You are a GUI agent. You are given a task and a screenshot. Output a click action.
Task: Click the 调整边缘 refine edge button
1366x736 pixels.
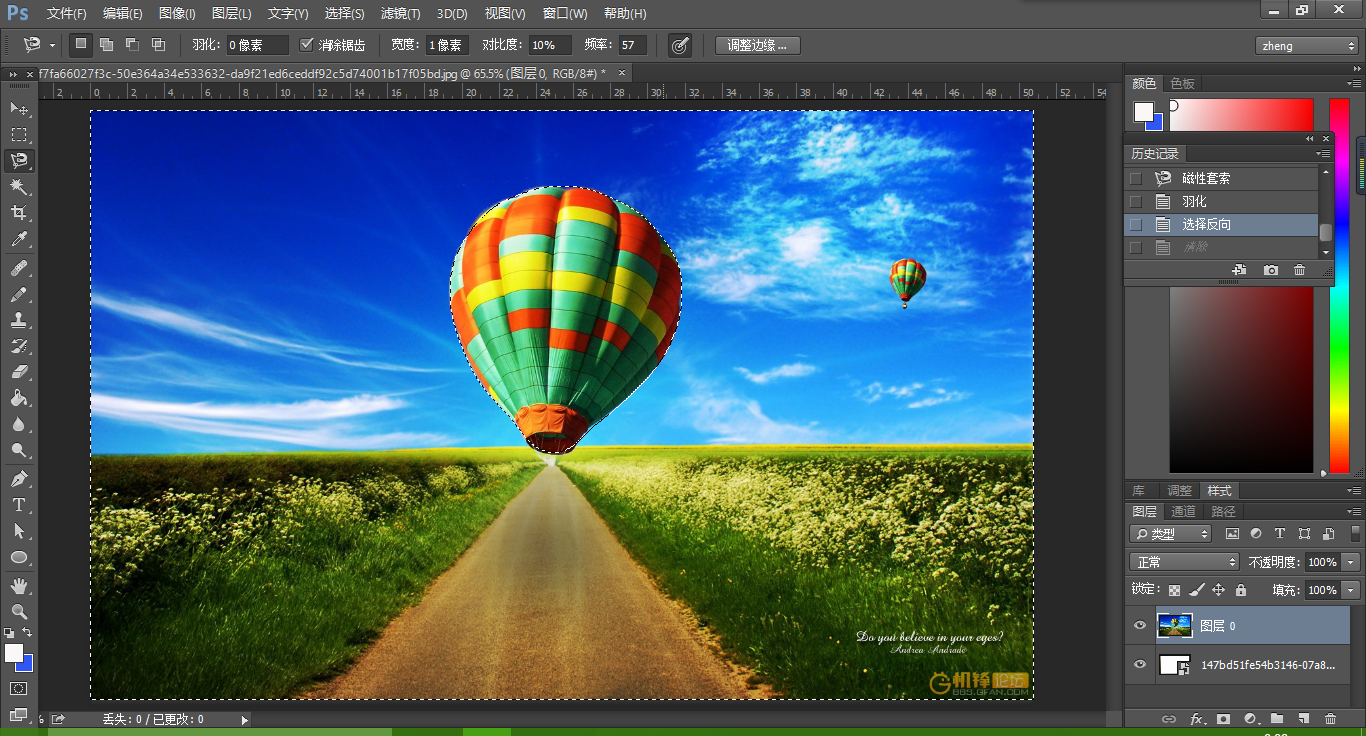757,45
